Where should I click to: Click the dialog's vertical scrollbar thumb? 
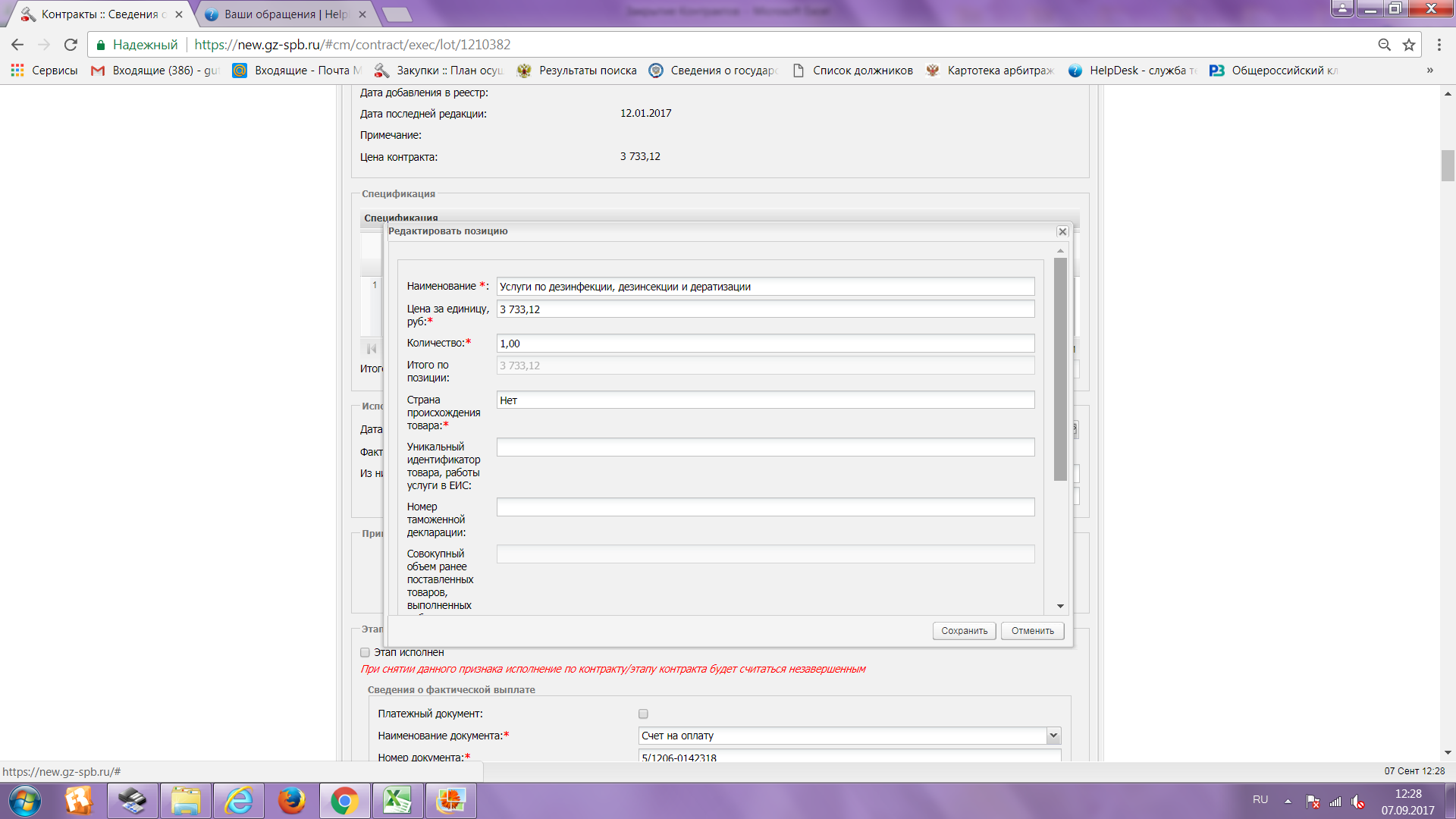click(1060, 369)
